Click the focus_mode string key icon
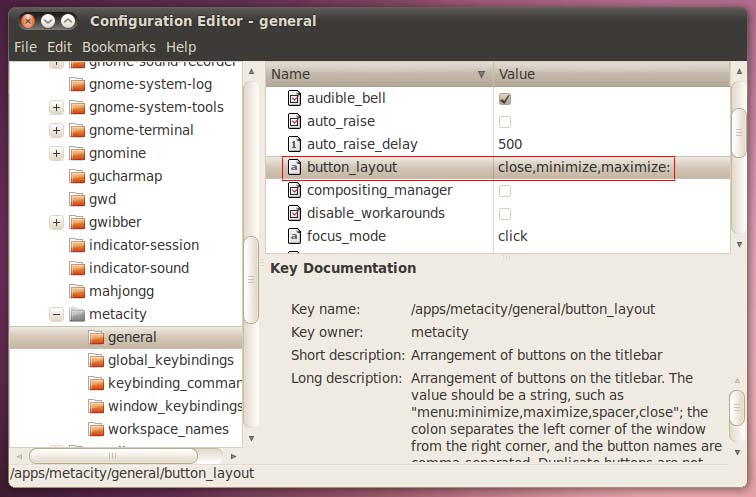This screenshot has height=497, width=756. coord(294,236)
